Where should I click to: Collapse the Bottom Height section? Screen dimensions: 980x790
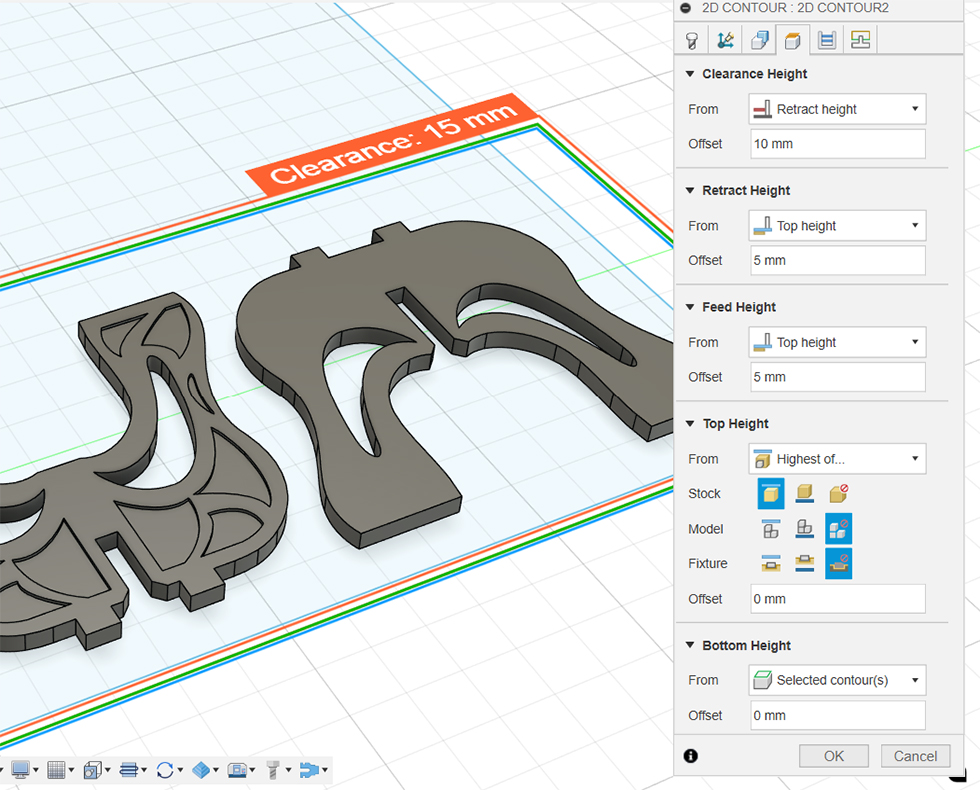click(x=690, y=645)
